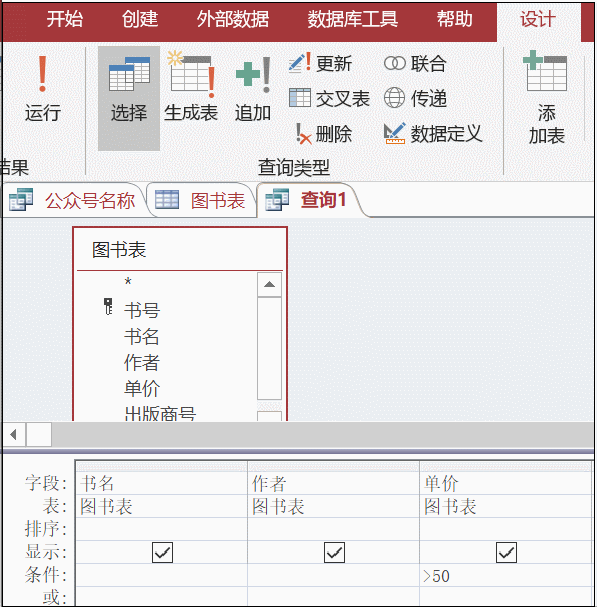Image resolution: width=597 pixels, height=607 pixels.
Task: Click the 条件 cell containing >50
Action: (505, 576)
